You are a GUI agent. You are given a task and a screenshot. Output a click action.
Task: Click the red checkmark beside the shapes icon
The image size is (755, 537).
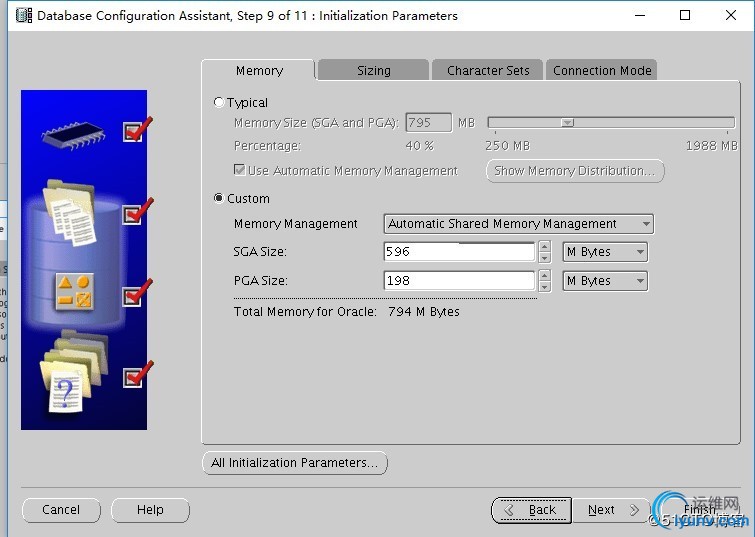point(137,292)
